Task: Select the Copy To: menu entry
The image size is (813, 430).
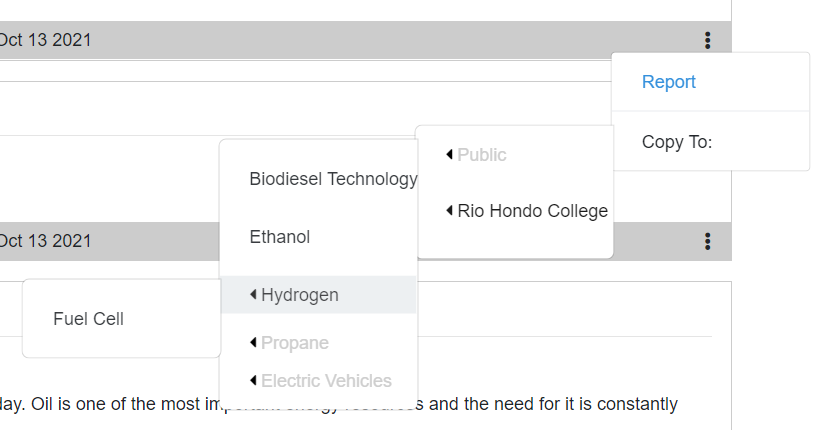Action: coord(677,142)
